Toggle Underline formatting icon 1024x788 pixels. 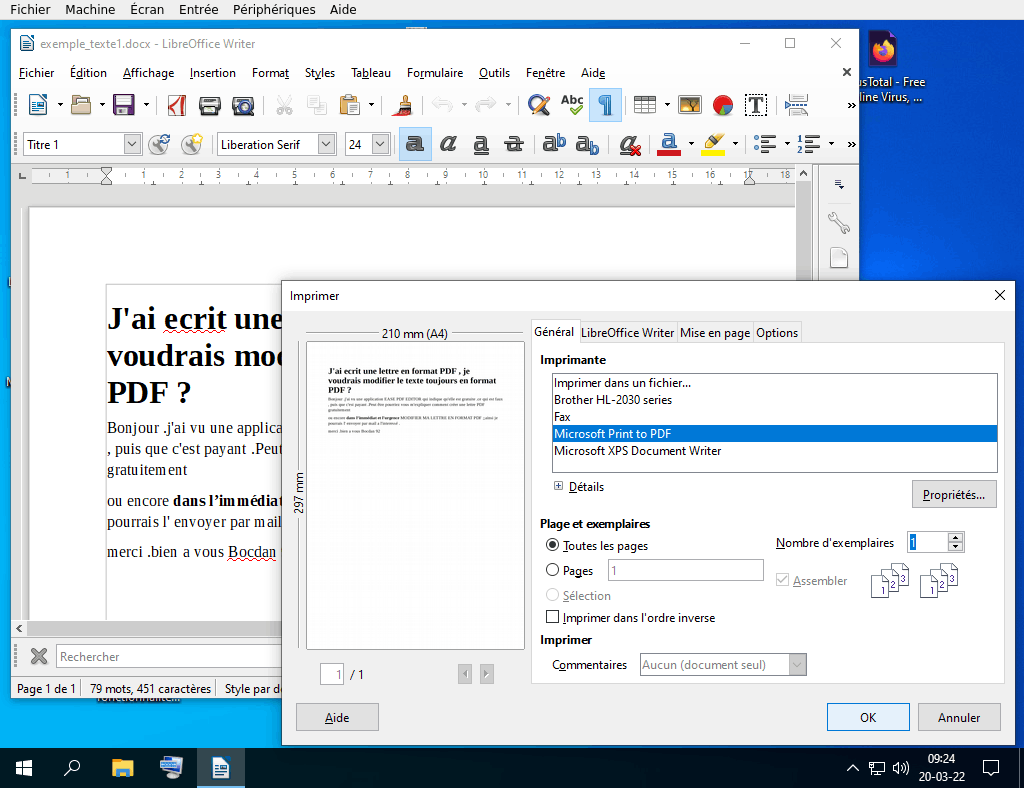coord(481,144)
